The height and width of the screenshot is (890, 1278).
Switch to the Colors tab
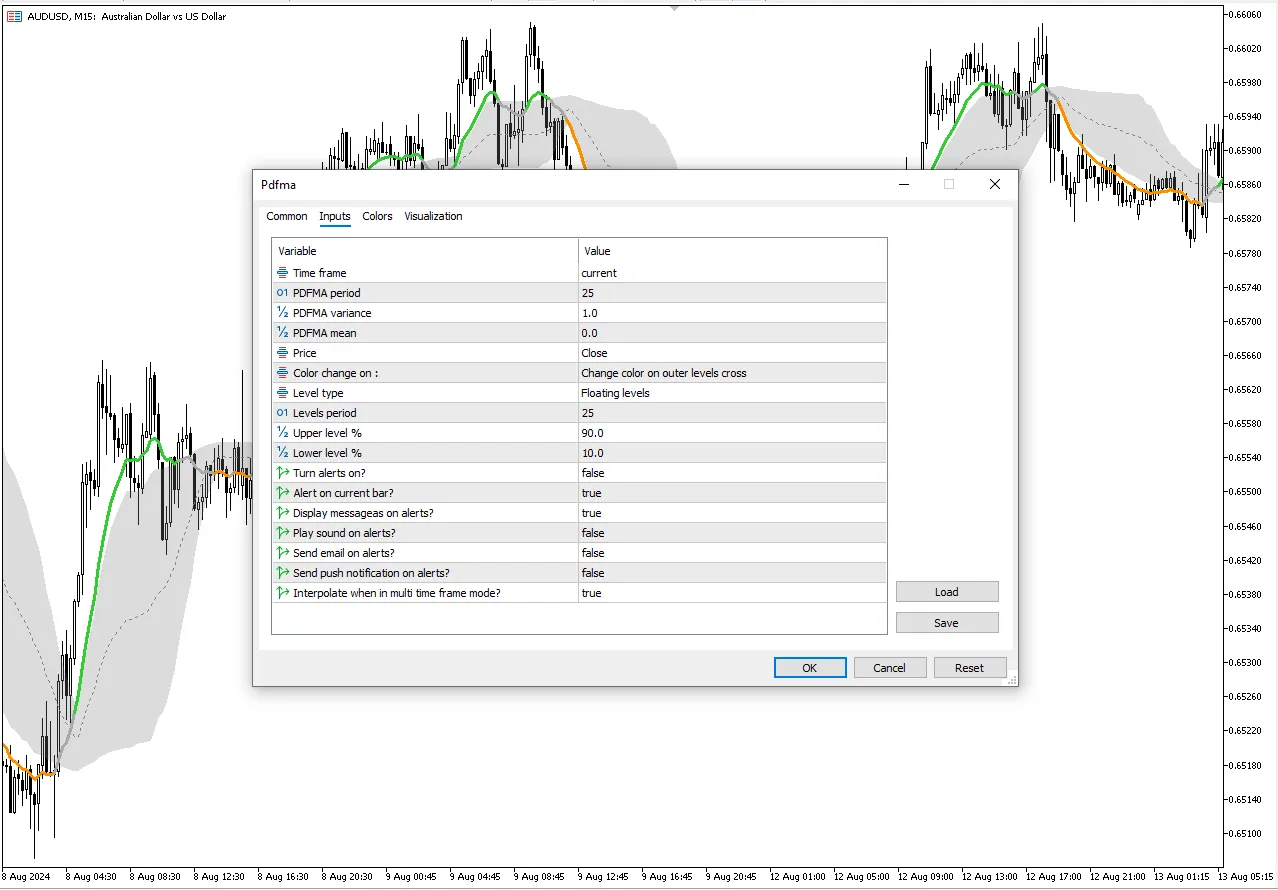point(377,216)
